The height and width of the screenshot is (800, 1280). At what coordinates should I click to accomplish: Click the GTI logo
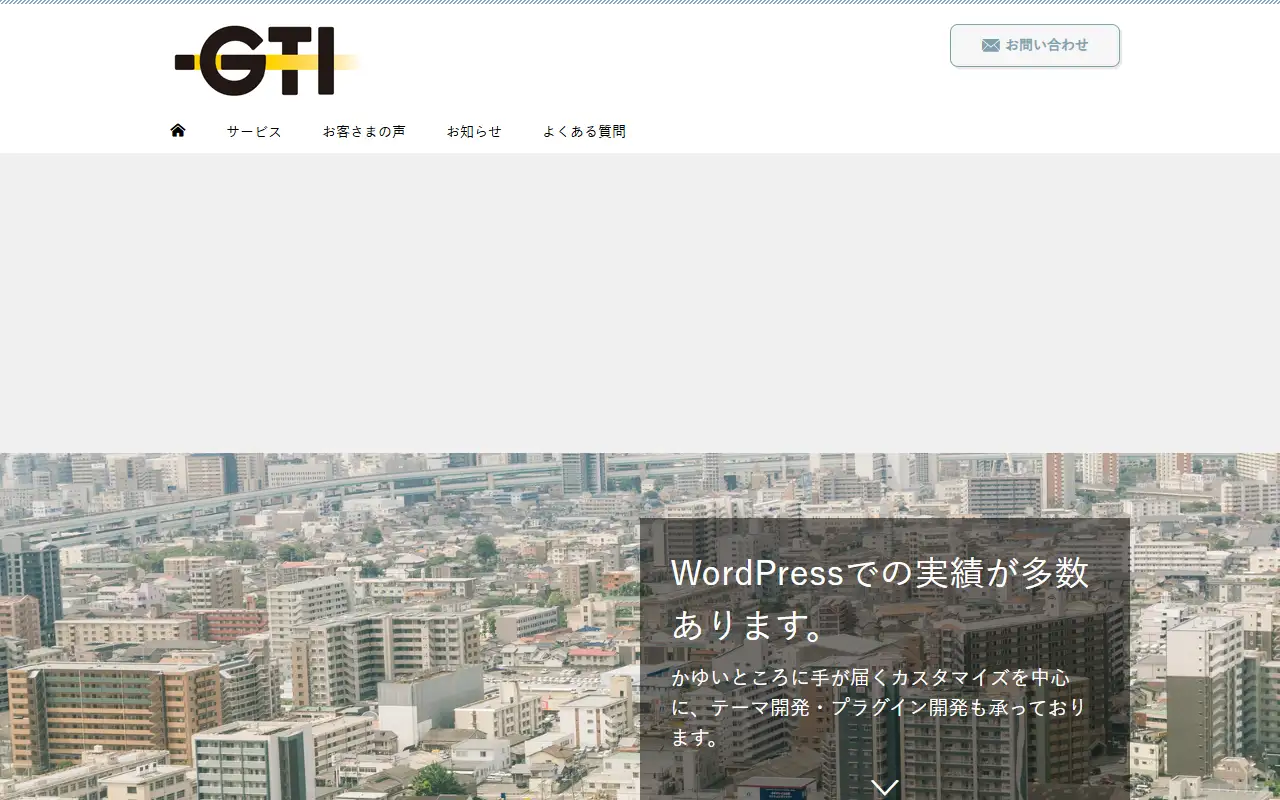(x=267, y=61)
